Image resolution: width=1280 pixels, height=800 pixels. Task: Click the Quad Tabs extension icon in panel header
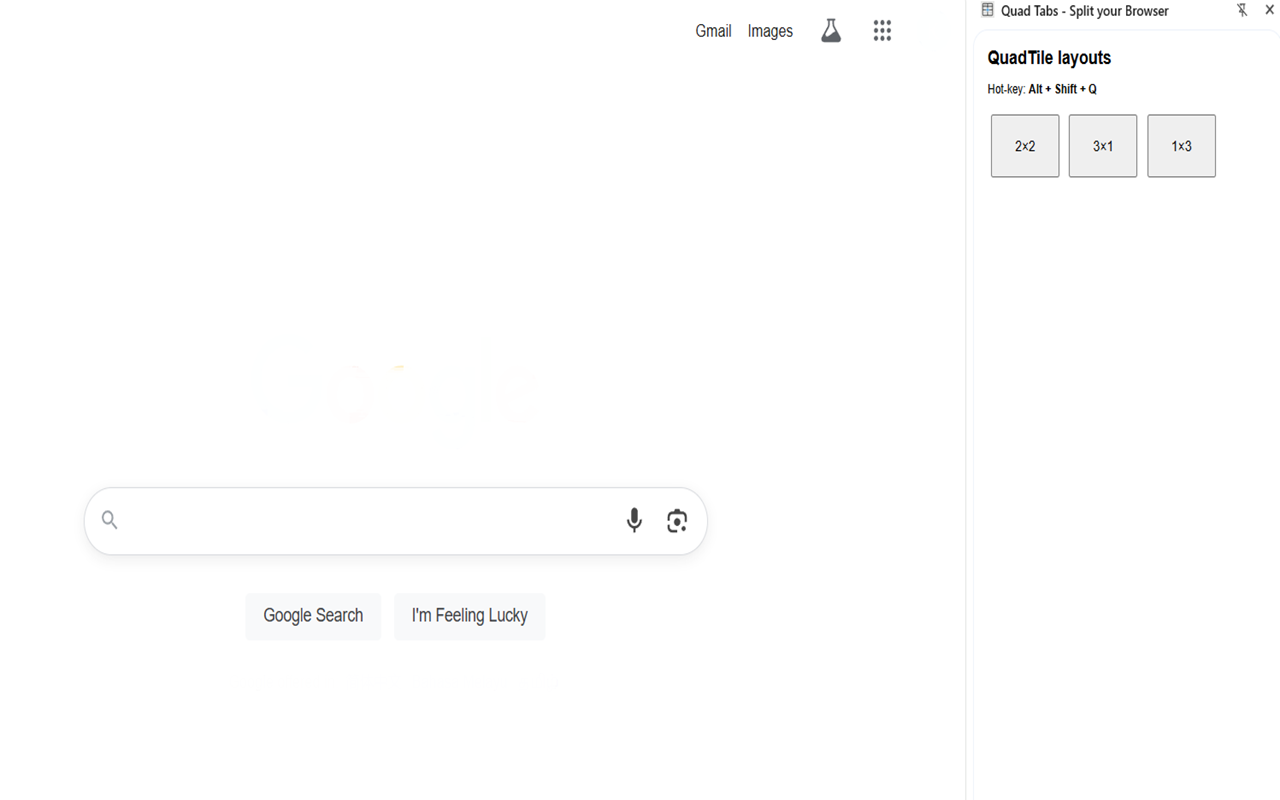point(988,10)
